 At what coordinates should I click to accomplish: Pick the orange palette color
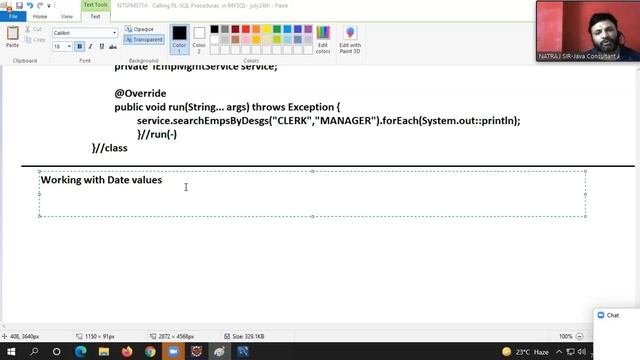click(256, 29)
